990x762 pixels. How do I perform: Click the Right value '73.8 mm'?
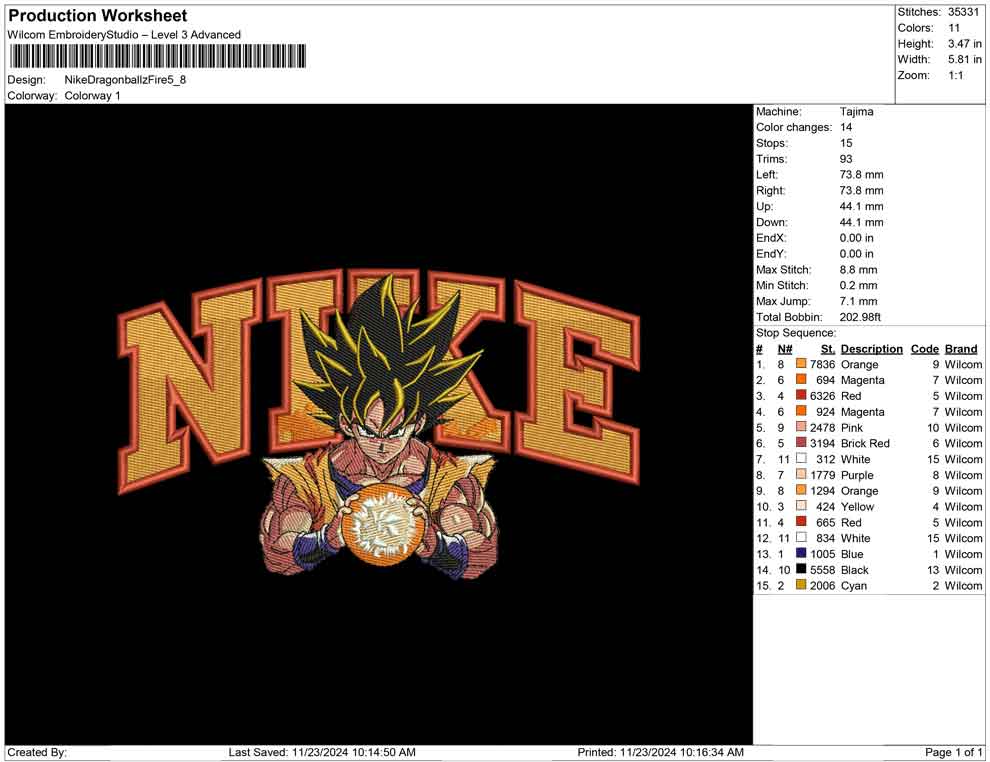click(x=861, y=191)
